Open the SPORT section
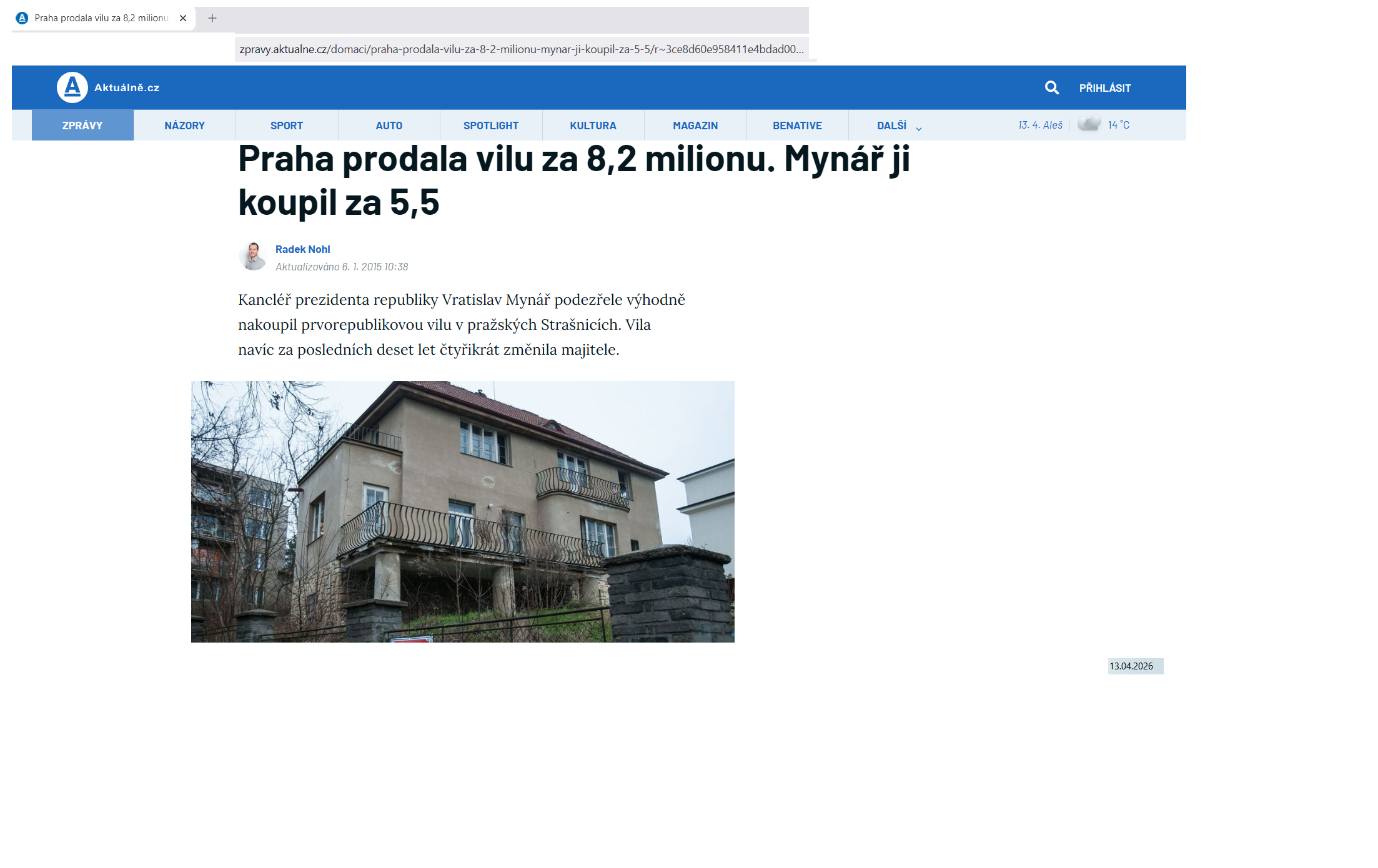 287,126
